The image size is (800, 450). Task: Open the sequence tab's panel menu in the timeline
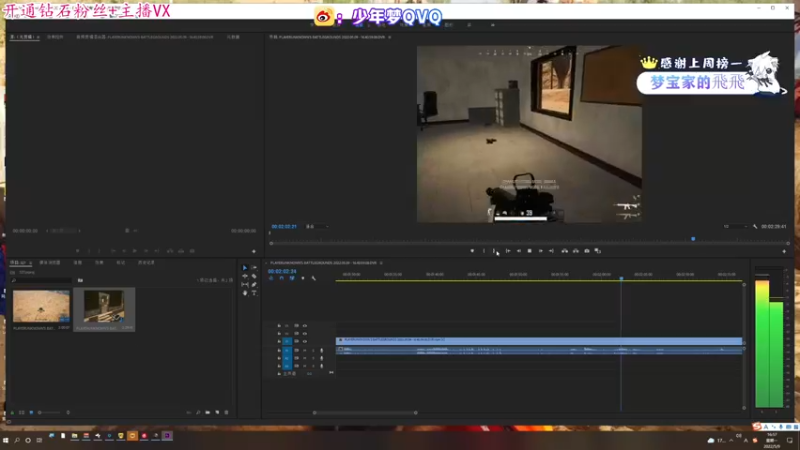tap(381, 263)
